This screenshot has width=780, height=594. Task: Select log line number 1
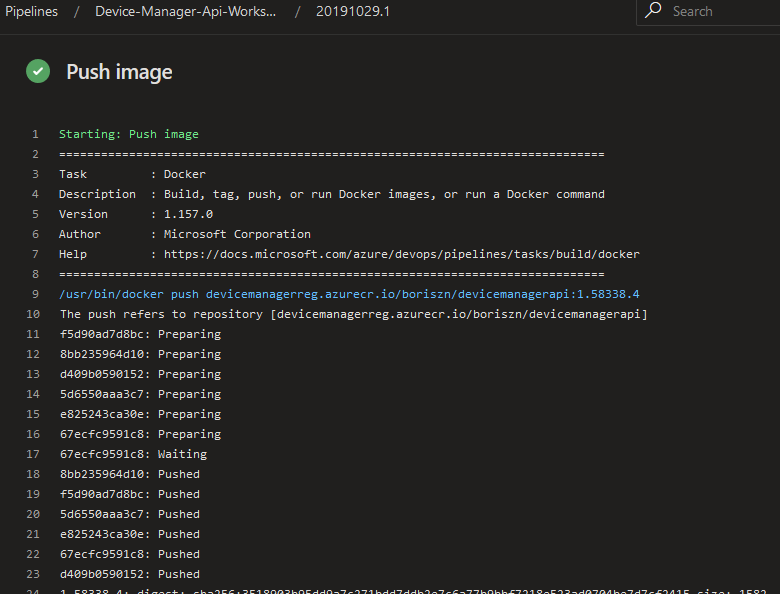click(x=35, y=134)
